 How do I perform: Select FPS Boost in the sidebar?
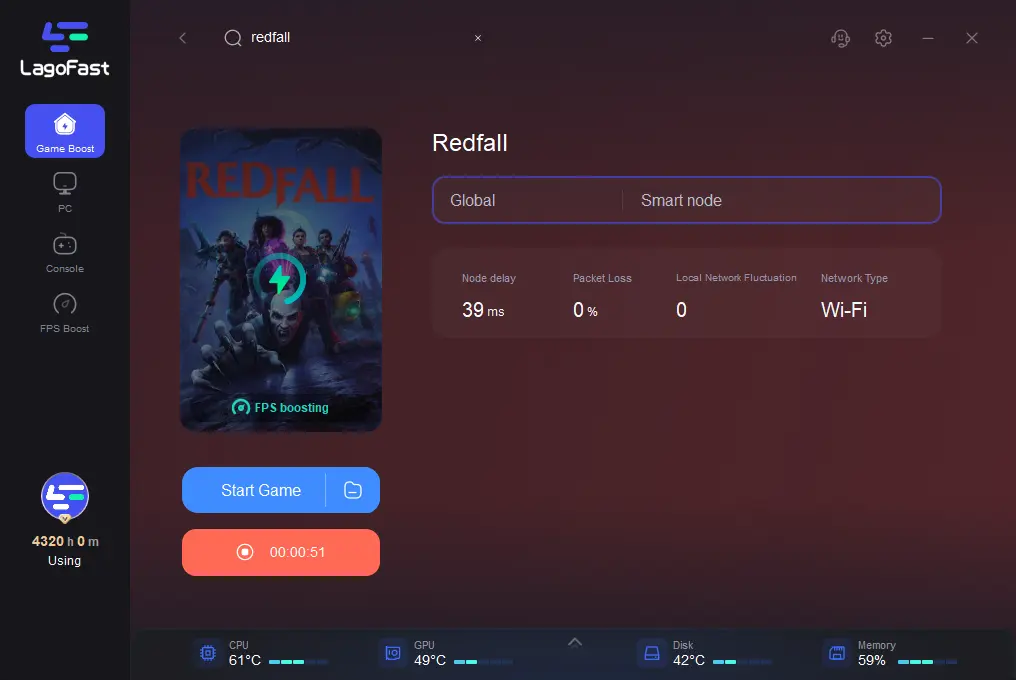[65, 313]
